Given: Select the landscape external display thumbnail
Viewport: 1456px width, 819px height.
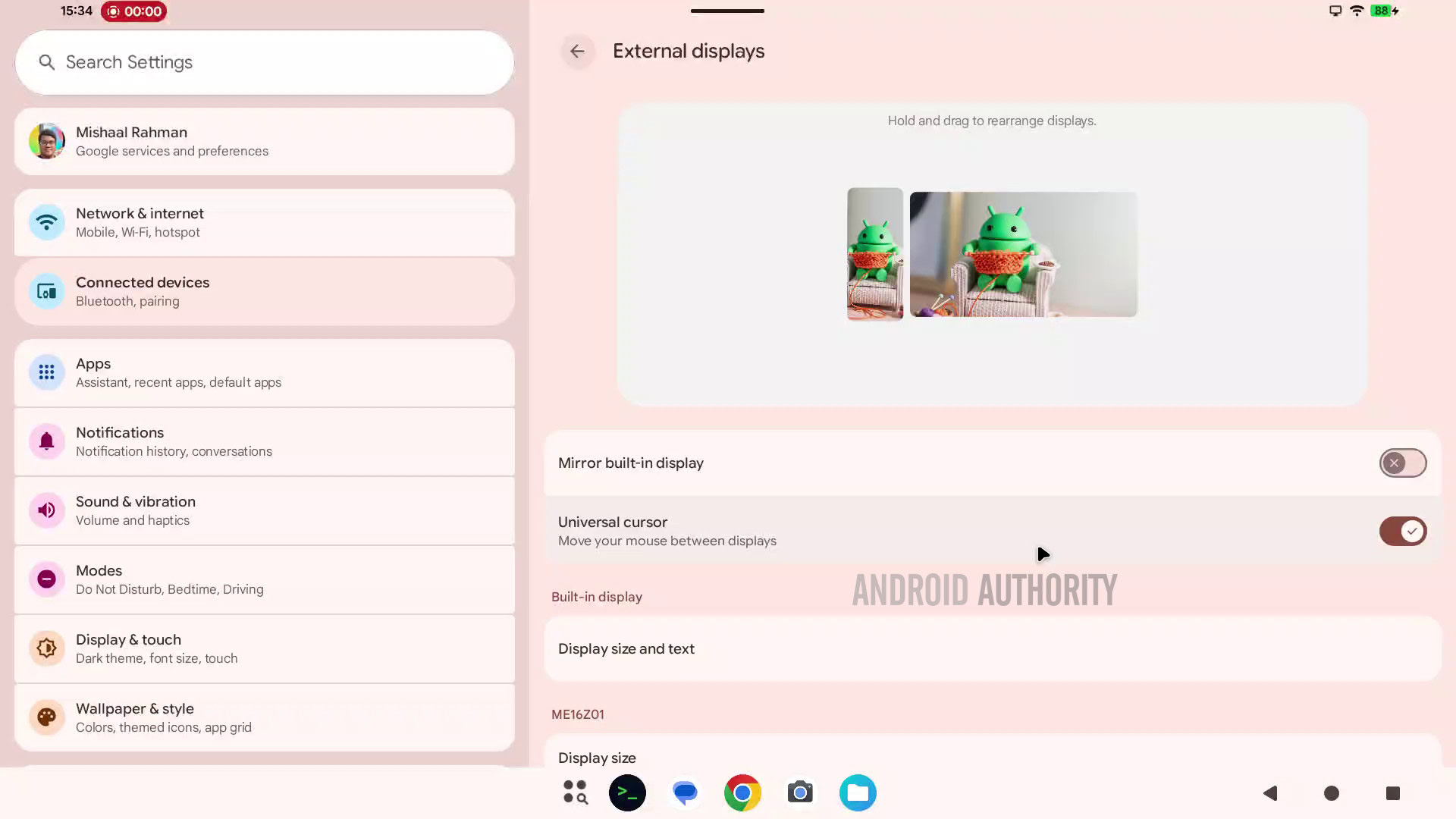Looking at the screenshot, I should click(x=1023, y=254).
